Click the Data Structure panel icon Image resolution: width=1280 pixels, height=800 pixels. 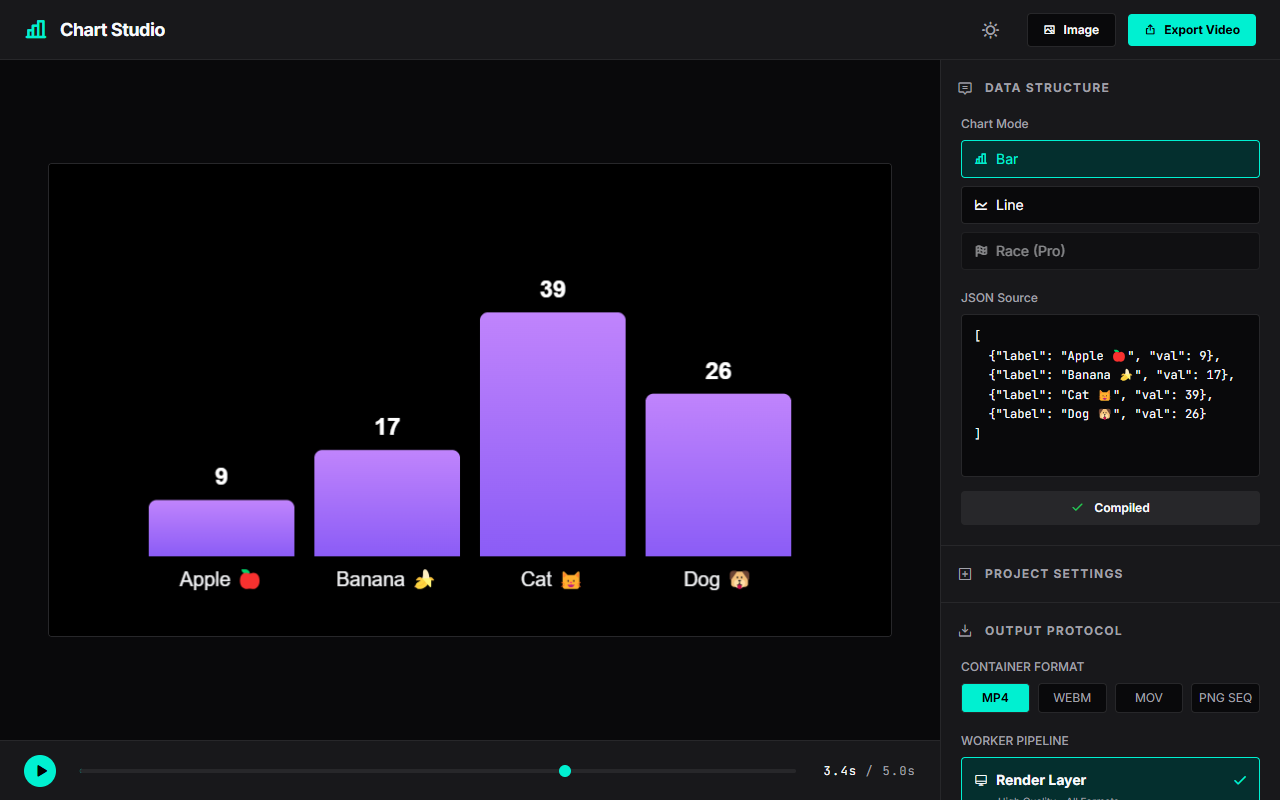964,88
